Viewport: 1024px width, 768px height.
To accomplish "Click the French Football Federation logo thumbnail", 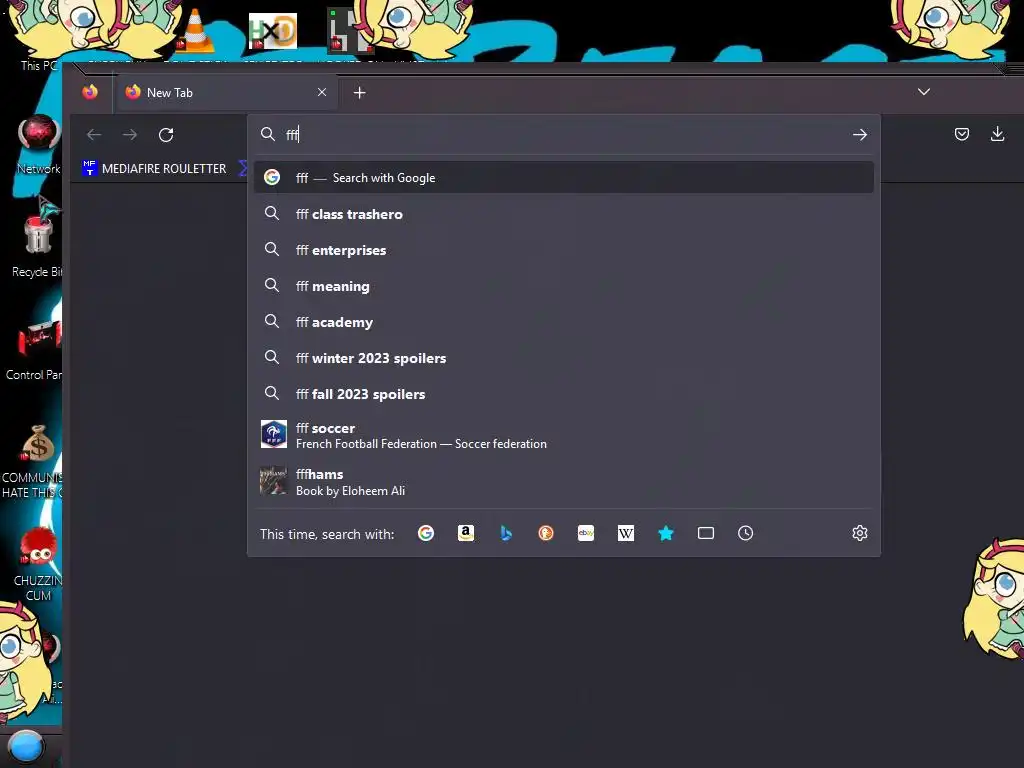I will coord(274,434).
